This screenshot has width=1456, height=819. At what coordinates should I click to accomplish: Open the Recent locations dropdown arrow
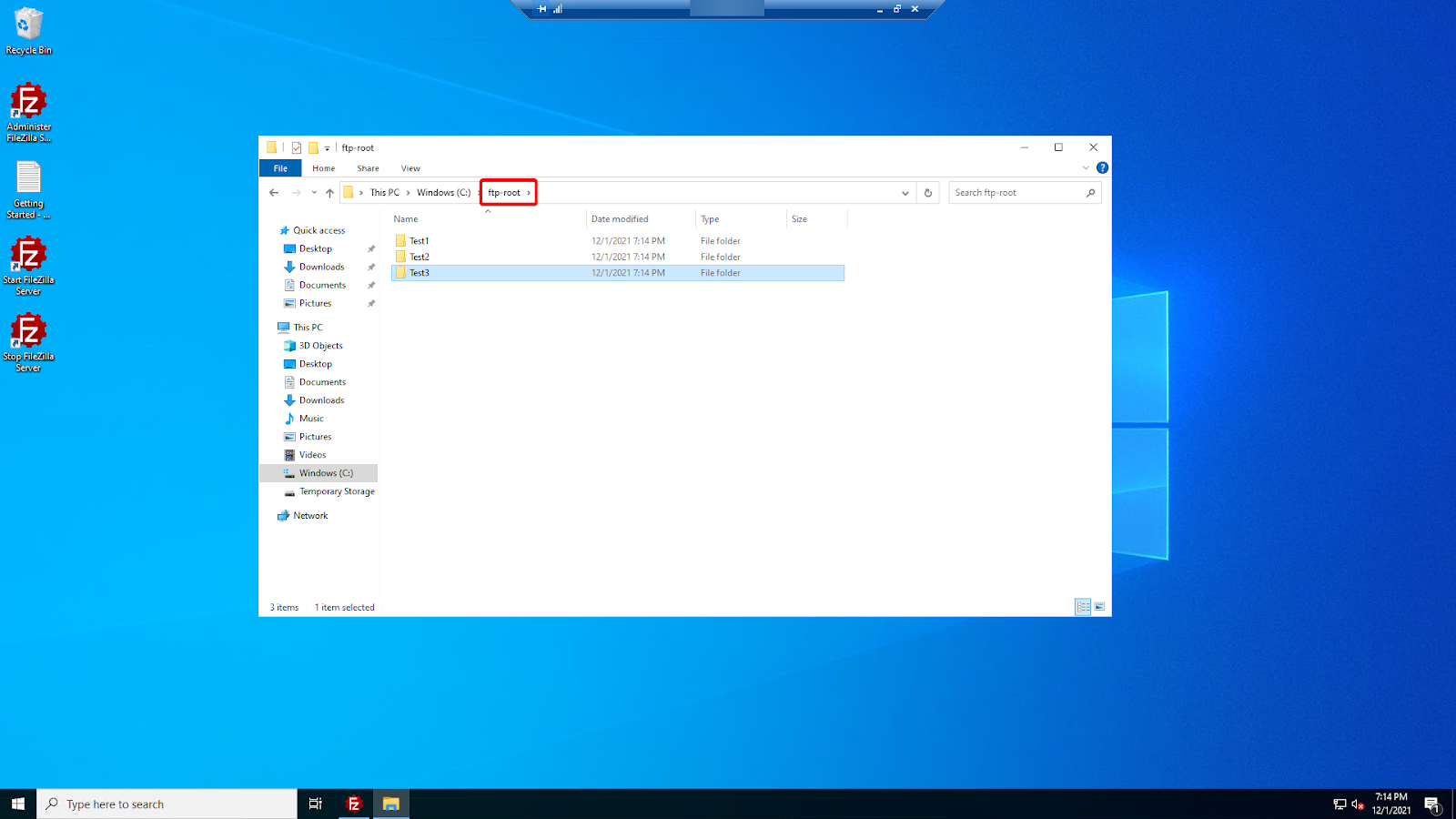pyautogui.click(x=314, y=193)
